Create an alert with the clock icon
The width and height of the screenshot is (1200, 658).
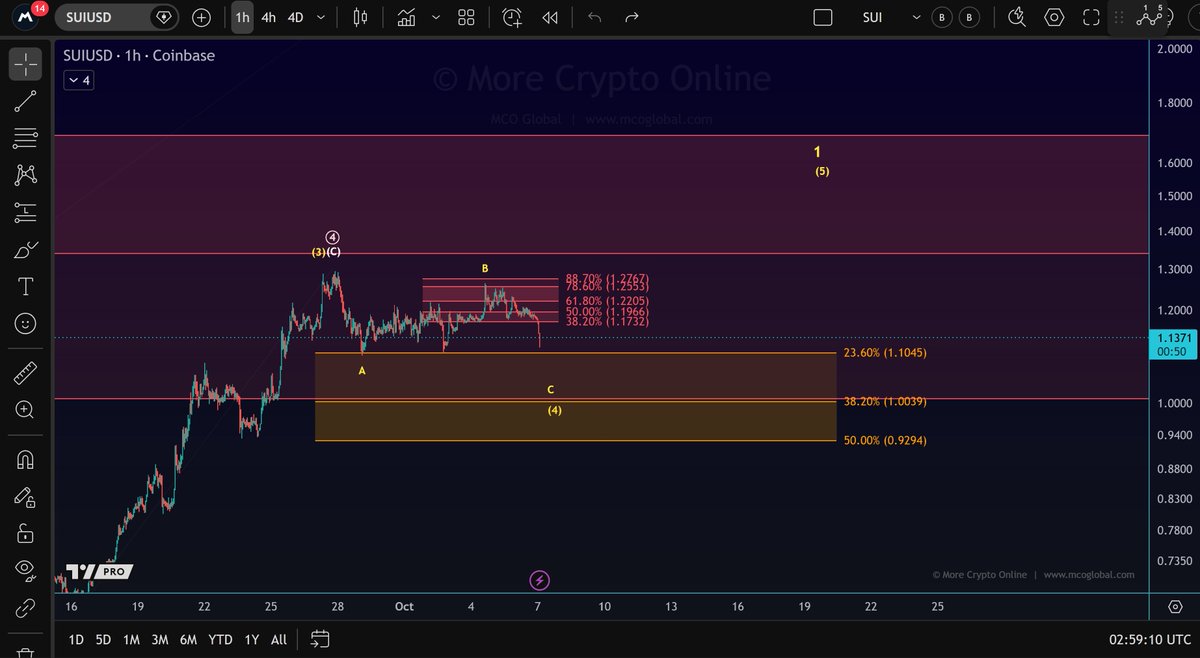[512, 17]
